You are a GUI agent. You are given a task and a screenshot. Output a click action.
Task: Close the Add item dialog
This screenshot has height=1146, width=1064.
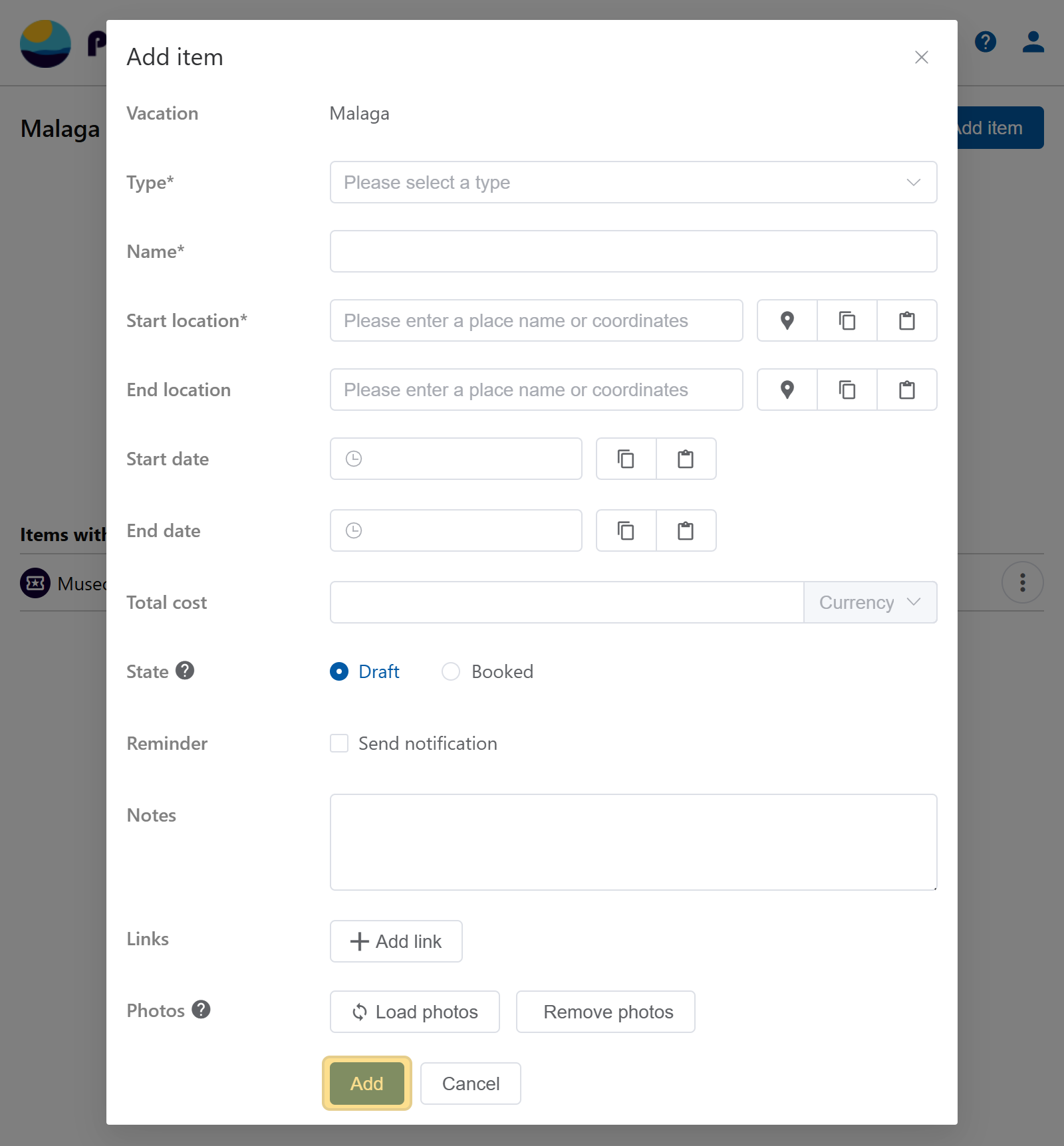pos(921,57)
